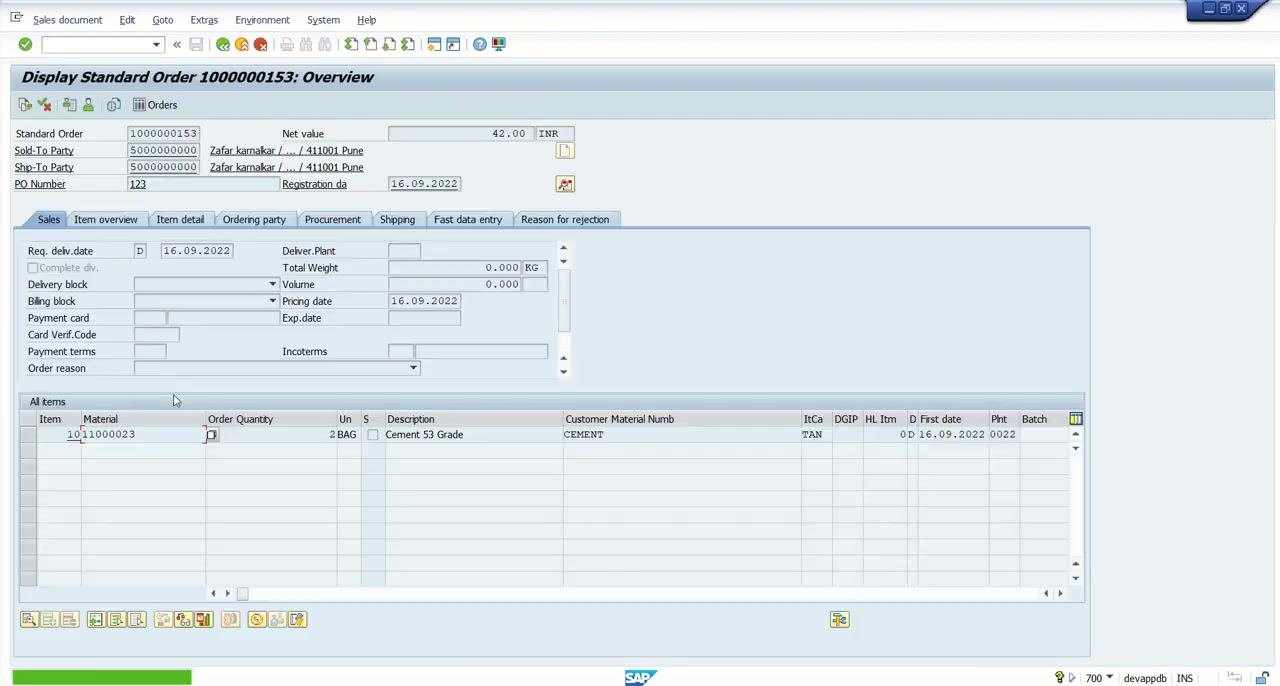Click the Find Next binoculars icon
This screenshot has width=1280, height=686.
point(325,44)
